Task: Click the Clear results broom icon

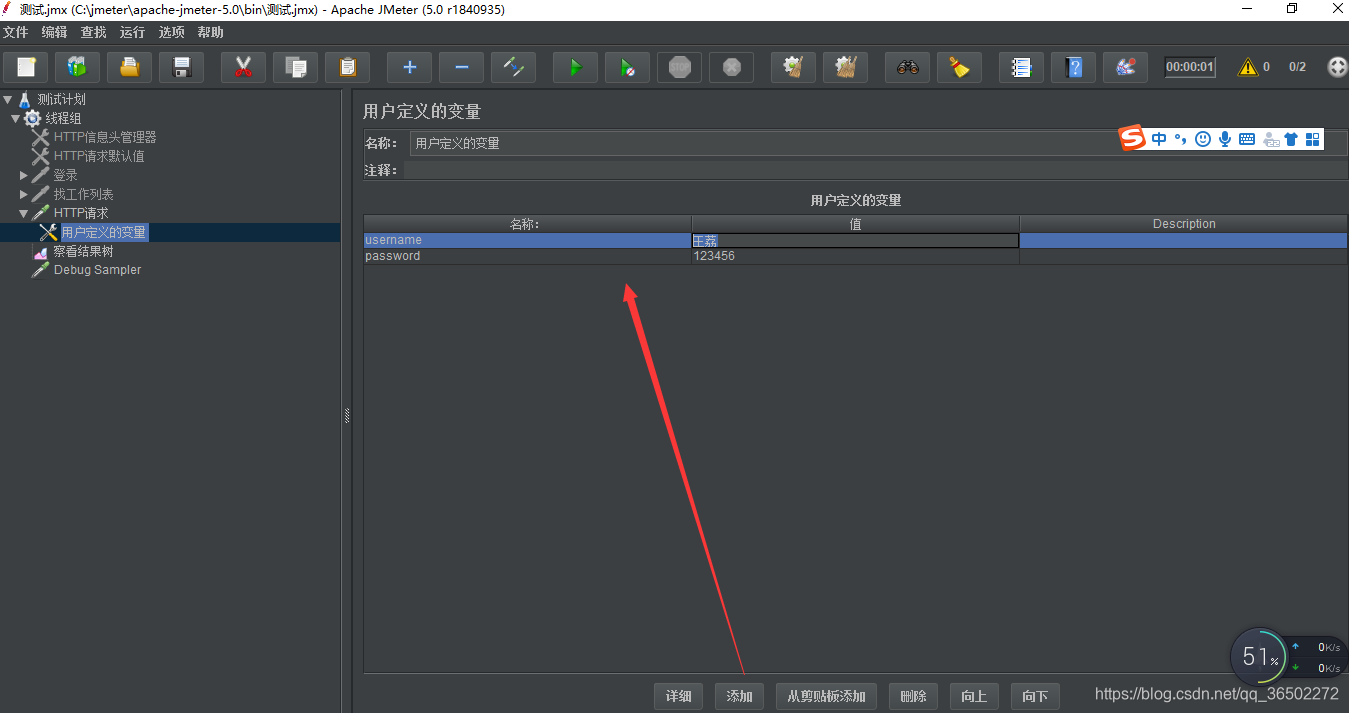Action: point(793,68)
